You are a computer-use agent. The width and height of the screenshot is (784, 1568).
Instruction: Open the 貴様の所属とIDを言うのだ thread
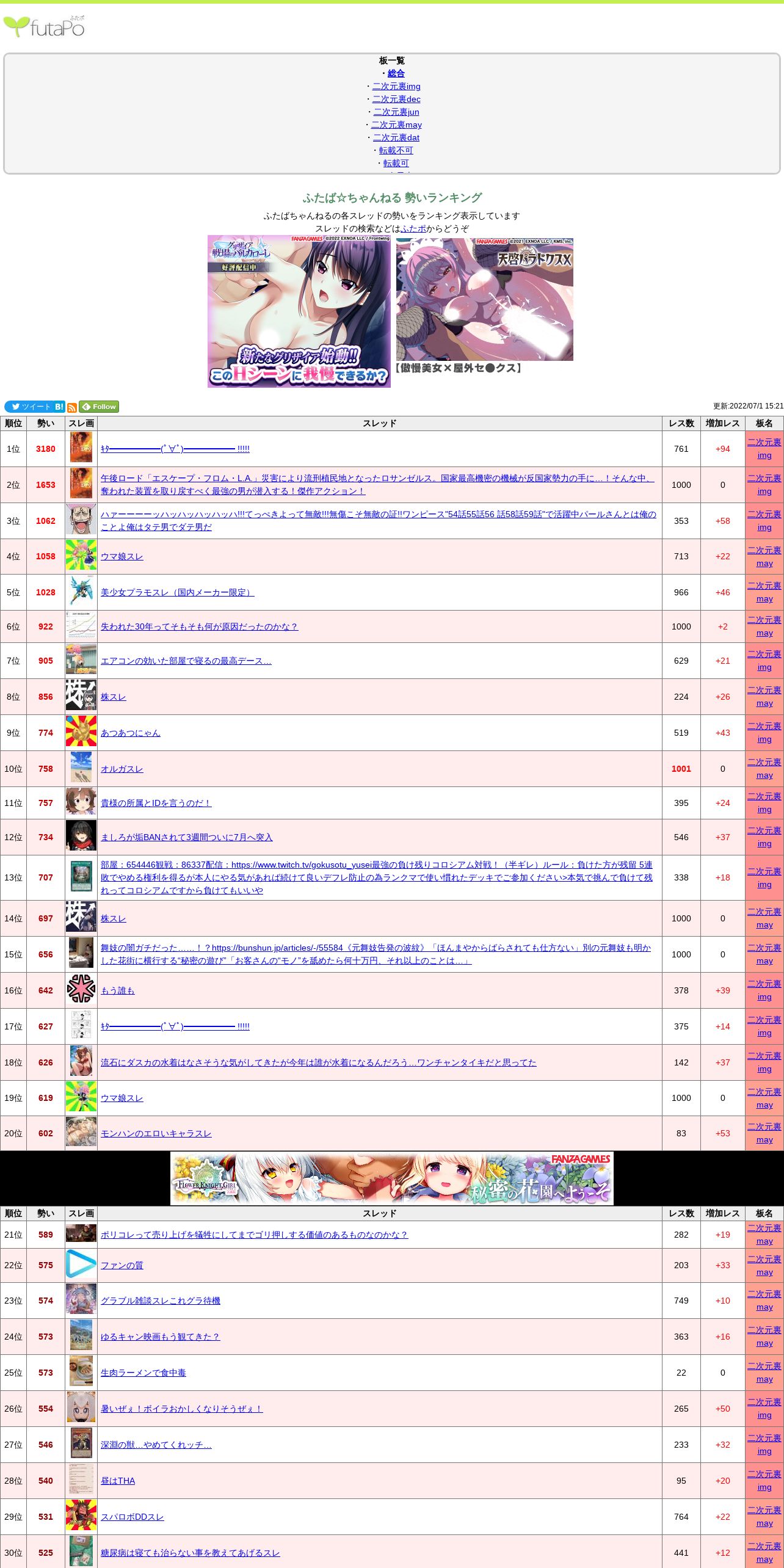pos(156,803)
